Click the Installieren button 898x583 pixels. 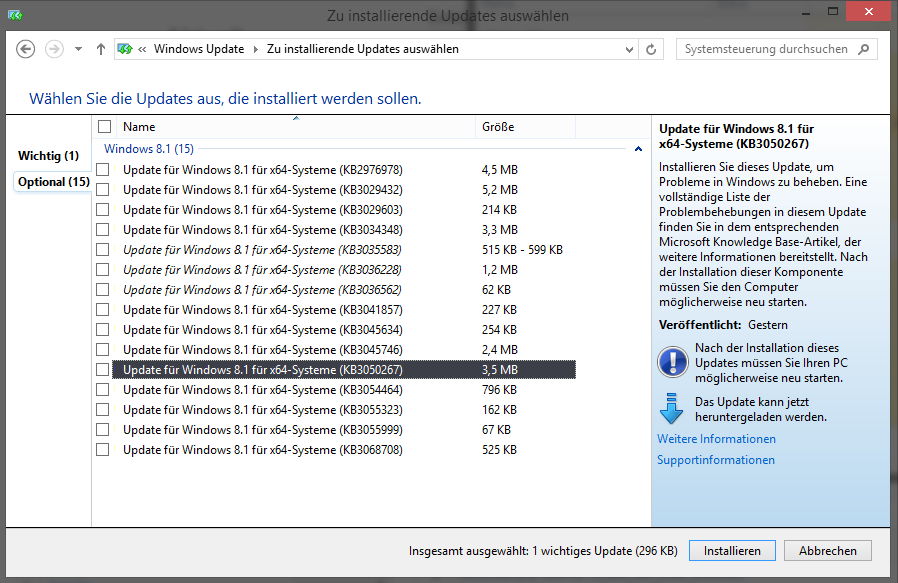[x=732, y=551]
